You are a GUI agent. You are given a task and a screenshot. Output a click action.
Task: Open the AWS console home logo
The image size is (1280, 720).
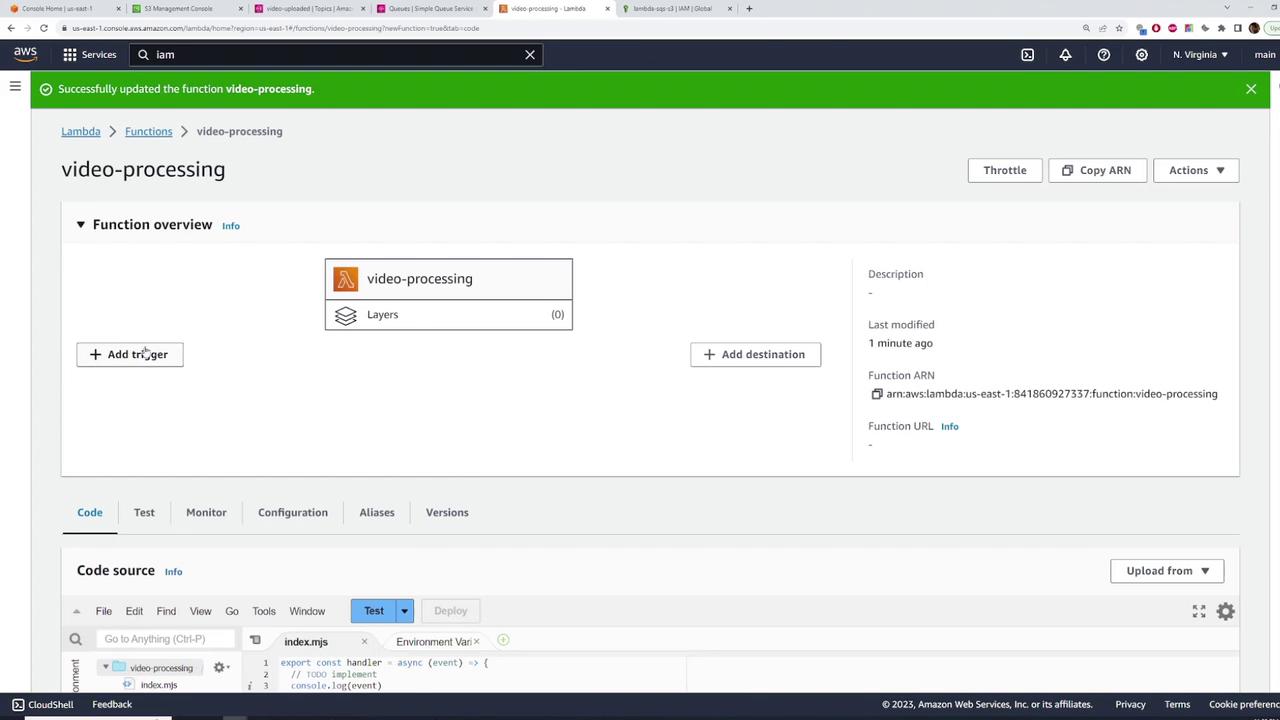pyautogui.click(x=25, y=54)
